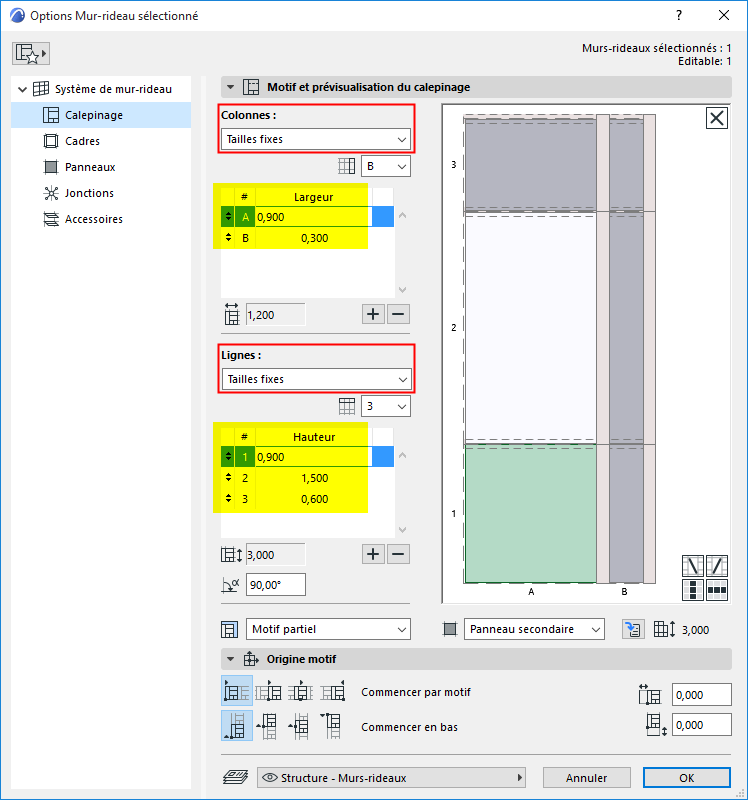The image size is (748, 800).
Task: Remove a column with the minus button
Action: [398, 314]
